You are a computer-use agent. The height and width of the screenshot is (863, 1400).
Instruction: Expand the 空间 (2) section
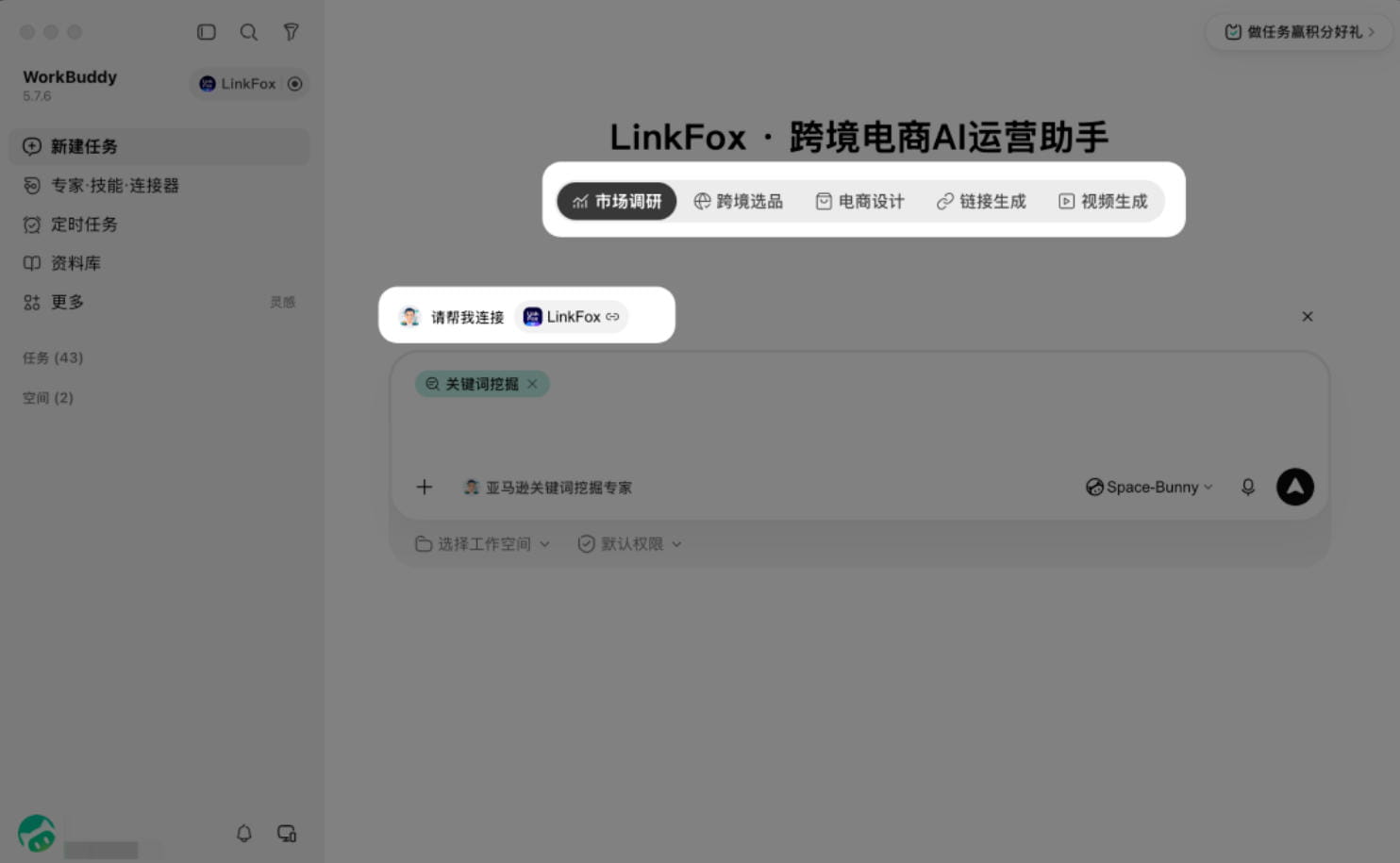tap(48, 398)
